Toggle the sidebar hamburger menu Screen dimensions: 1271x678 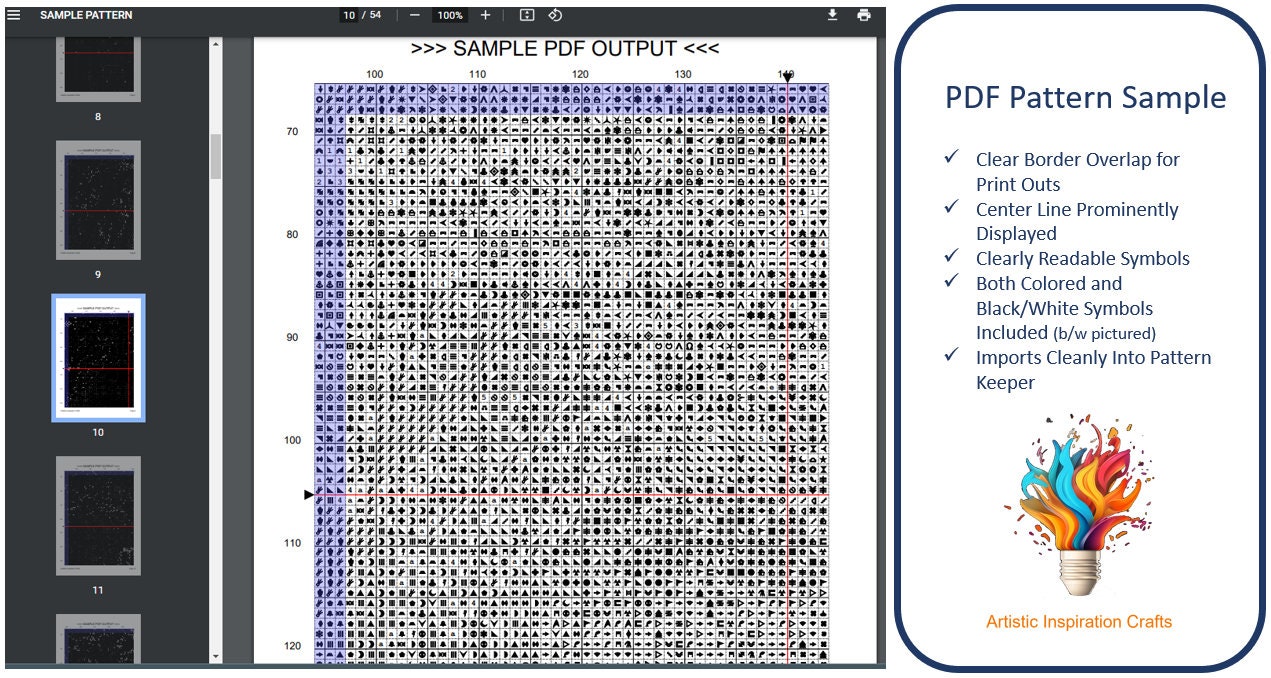14,15
